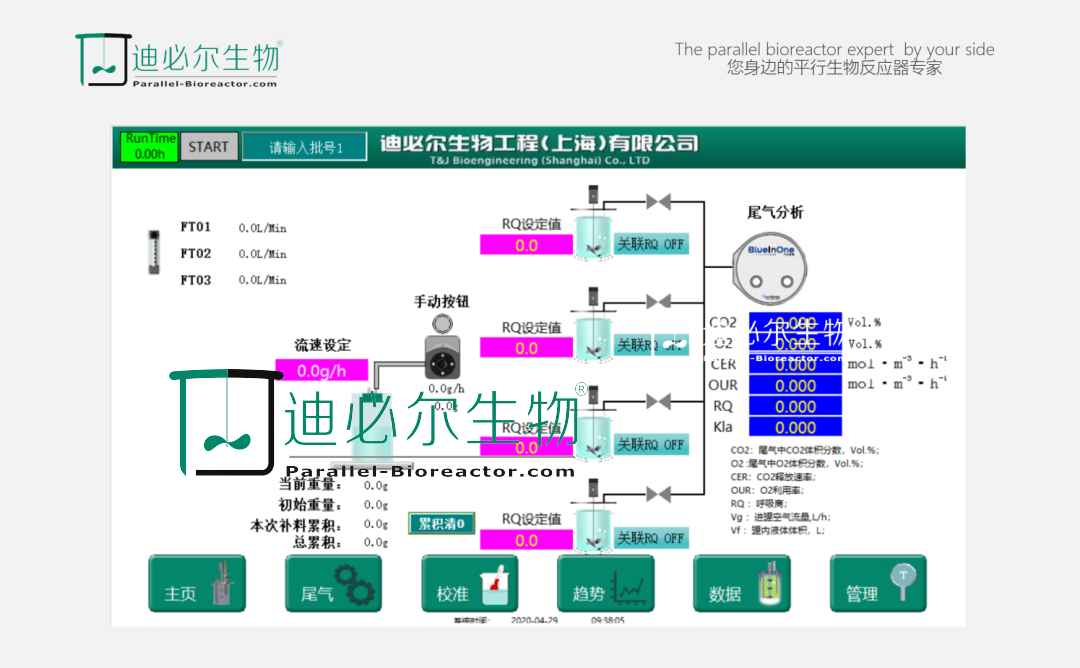Image resolution: width=1080 pixels, height=668 pixels.
Task: Toggle the third reactor's 关联RQ OFF switch
Action: coord(651,445)
